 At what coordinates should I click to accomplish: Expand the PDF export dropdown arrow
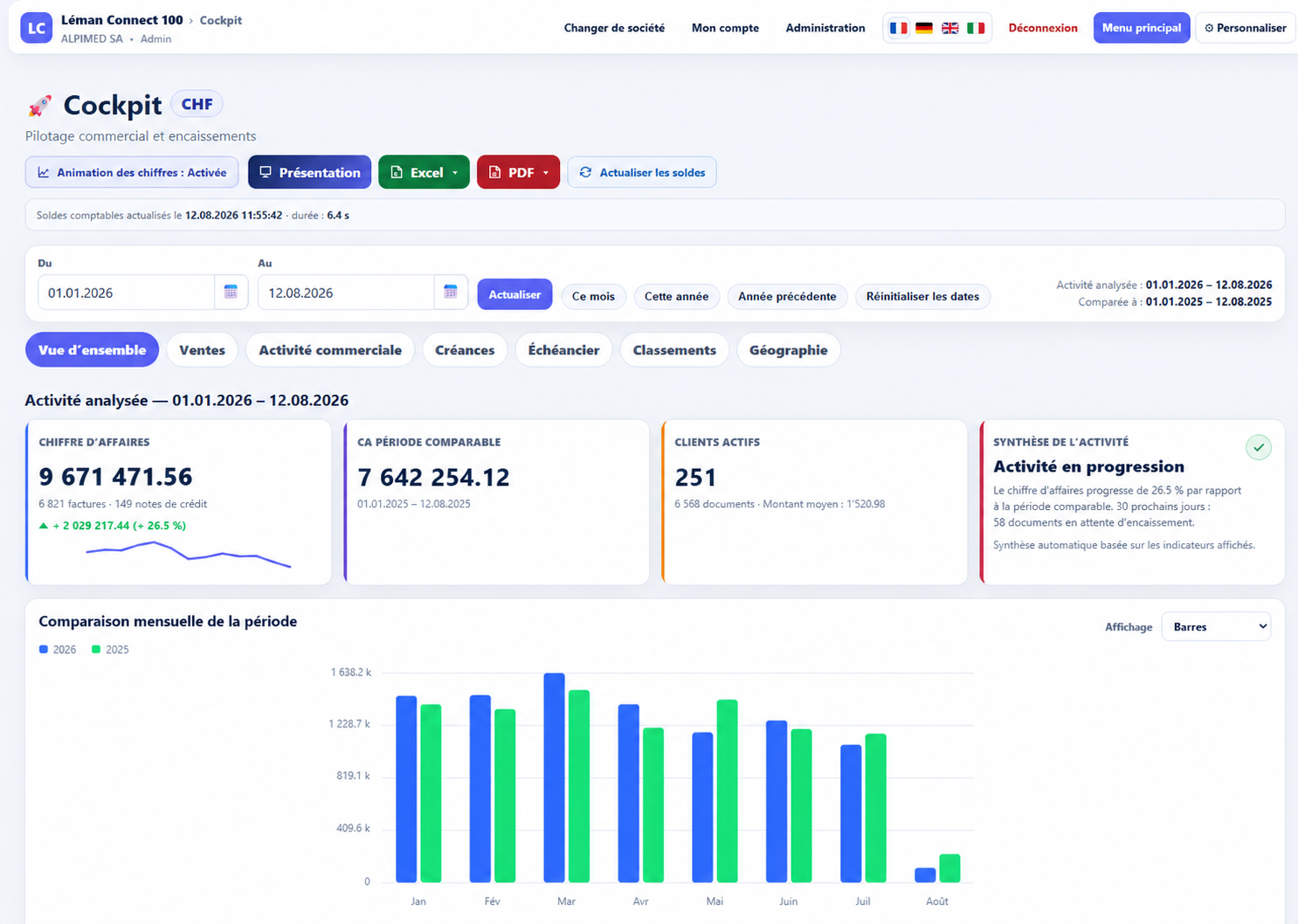tap(546, 173)
